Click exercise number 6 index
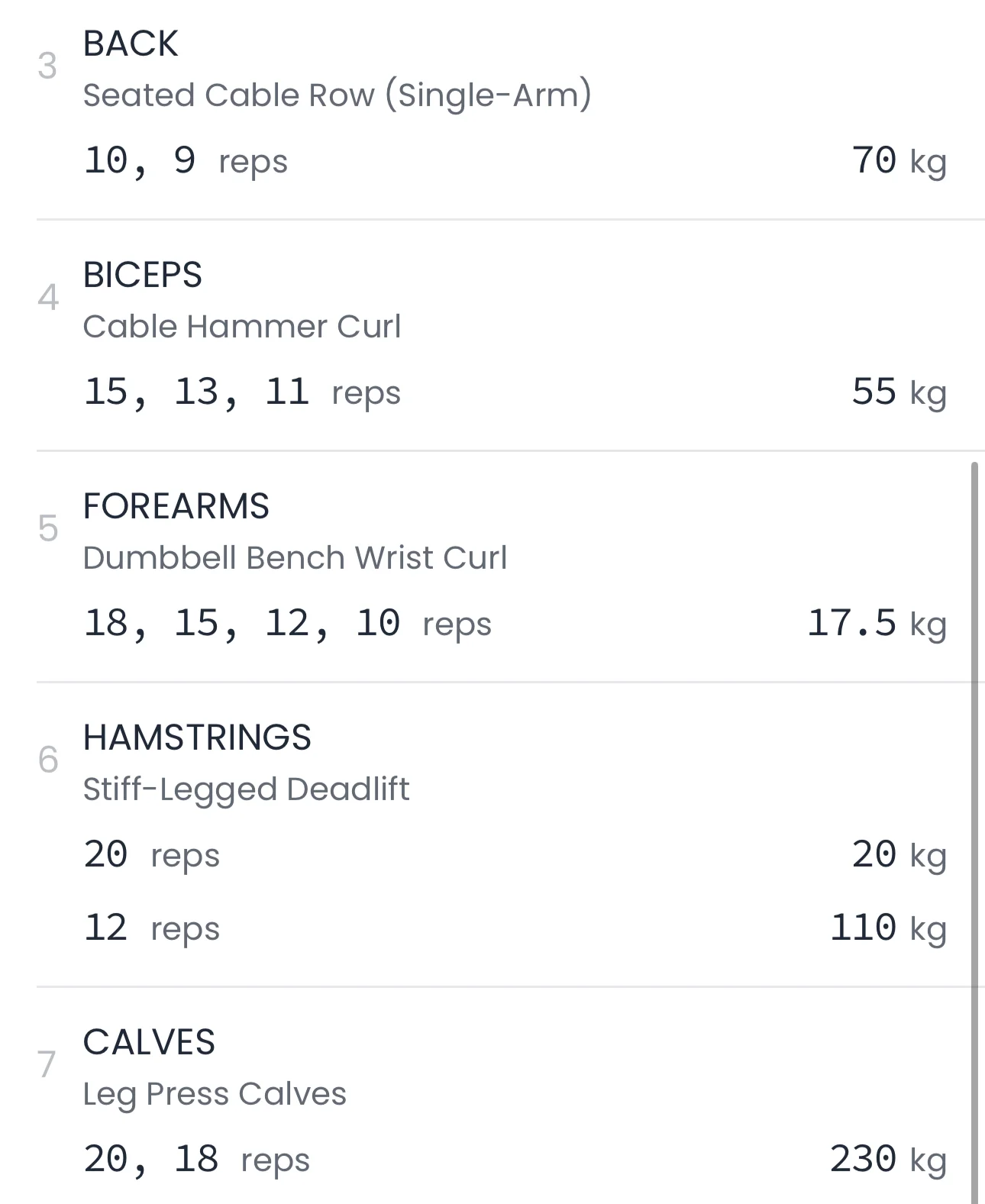The height and width of the screenshot is (1204, 985). (48, 760)
